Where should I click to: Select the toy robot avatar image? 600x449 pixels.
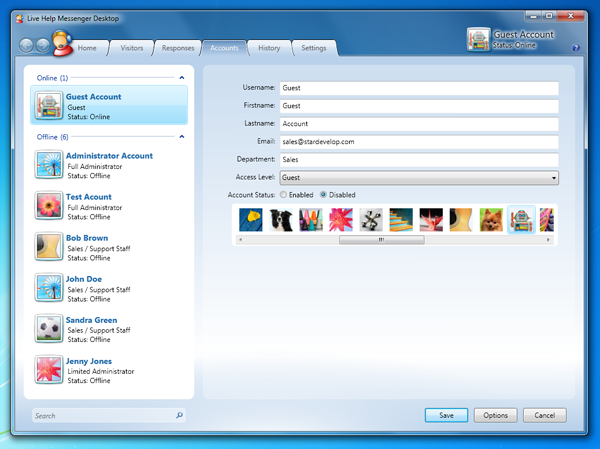point(521,220)
